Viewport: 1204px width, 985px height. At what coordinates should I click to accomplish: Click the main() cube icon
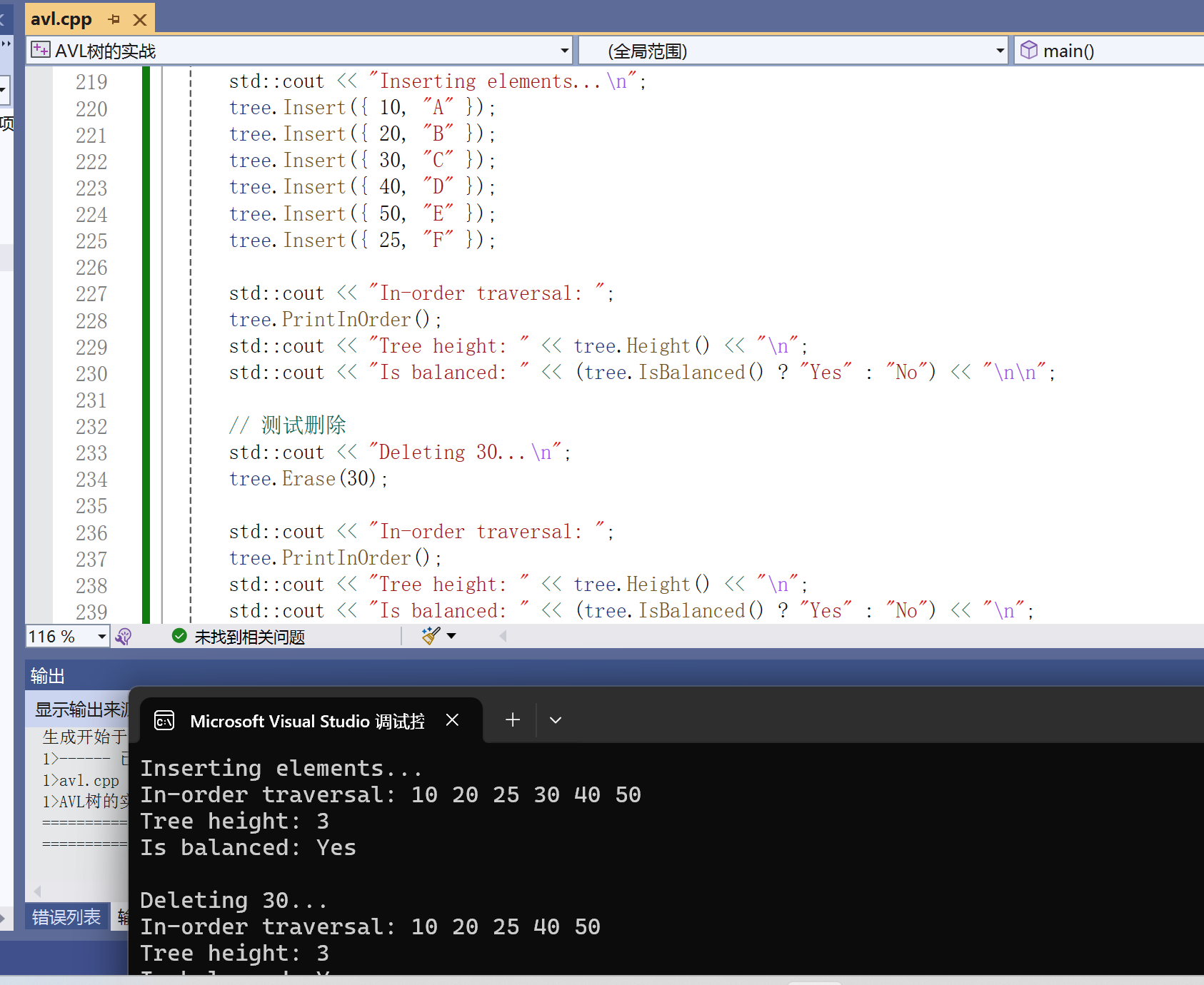click(1028, 50)
